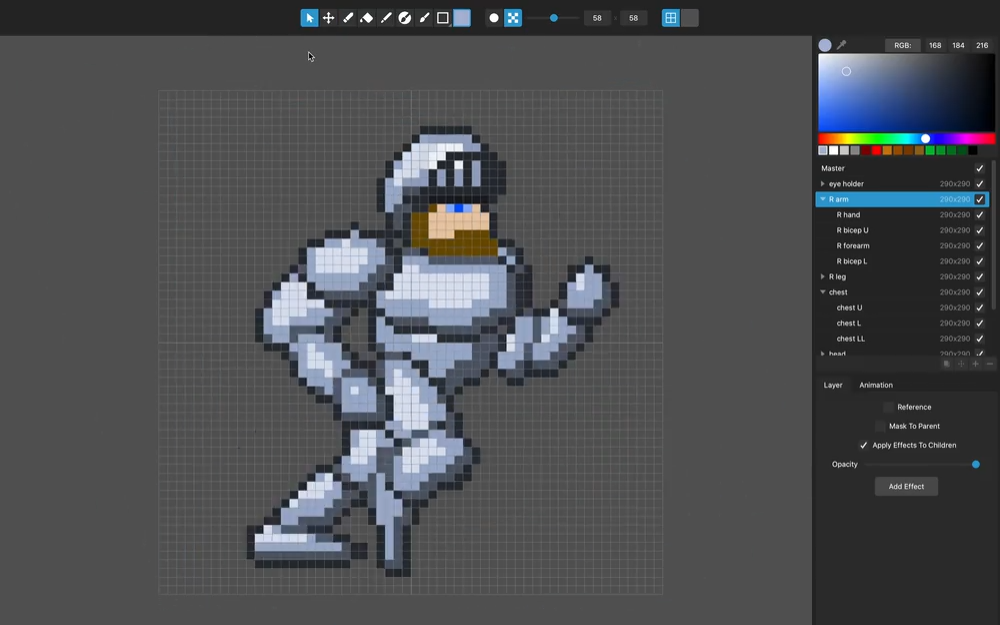Uncheck Apply Effects To Children
Image resolution: width=1000 pixels, height=625 pixels.
(x=864, y=445)
